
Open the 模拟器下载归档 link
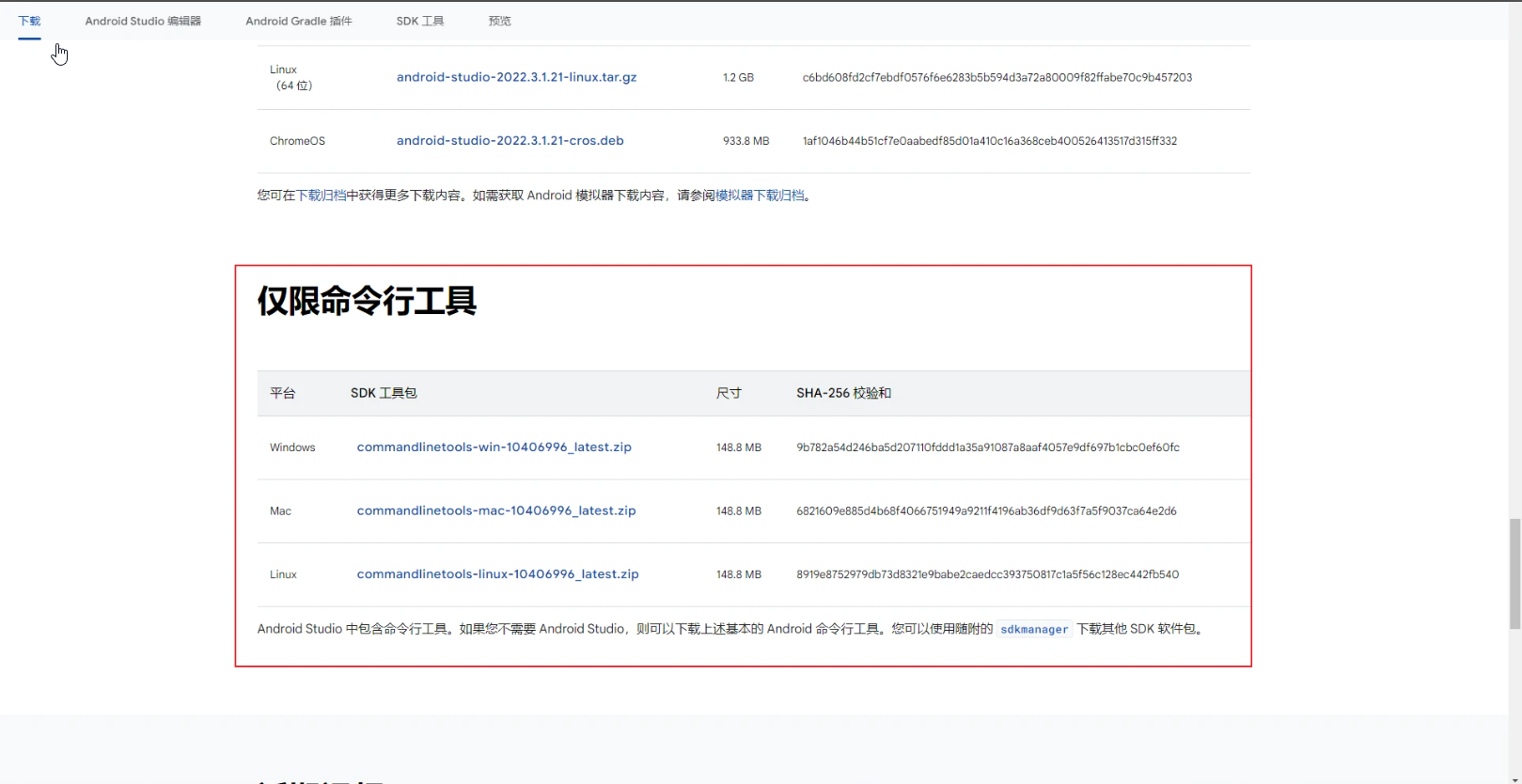tap(760, 196)
